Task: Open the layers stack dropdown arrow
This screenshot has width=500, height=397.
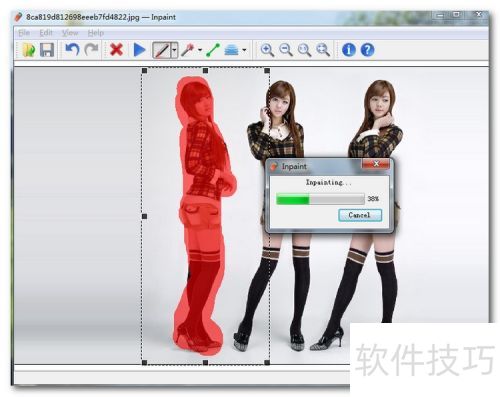Action: click(x=244, y=50)
